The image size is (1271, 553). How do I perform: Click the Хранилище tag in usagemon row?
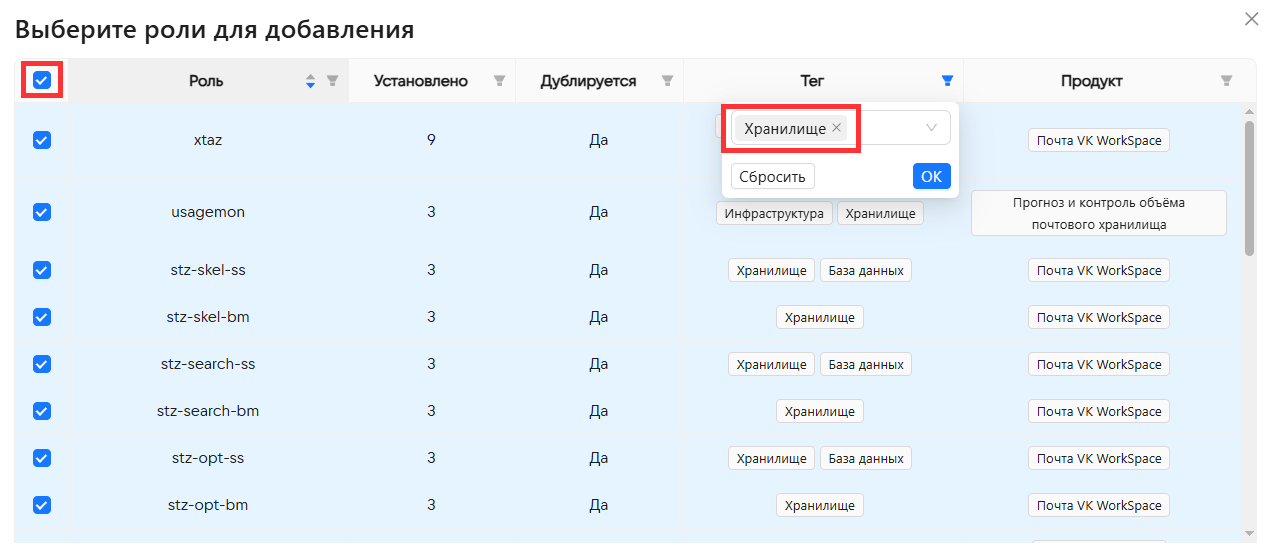(880, 213)
